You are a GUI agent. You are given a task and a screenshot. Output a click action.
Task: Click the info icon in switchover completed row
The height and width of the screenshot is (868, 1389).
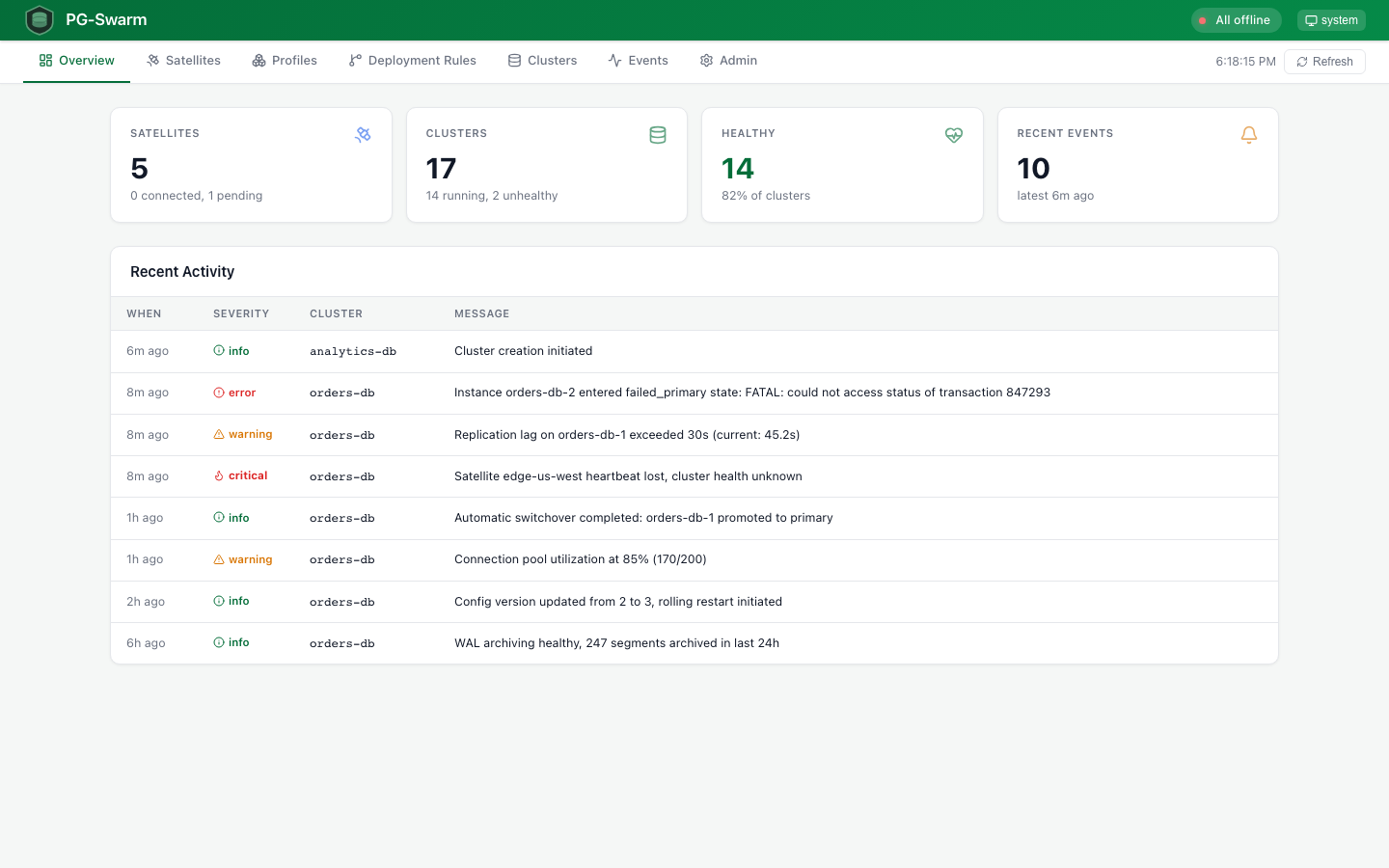[219, 518]
